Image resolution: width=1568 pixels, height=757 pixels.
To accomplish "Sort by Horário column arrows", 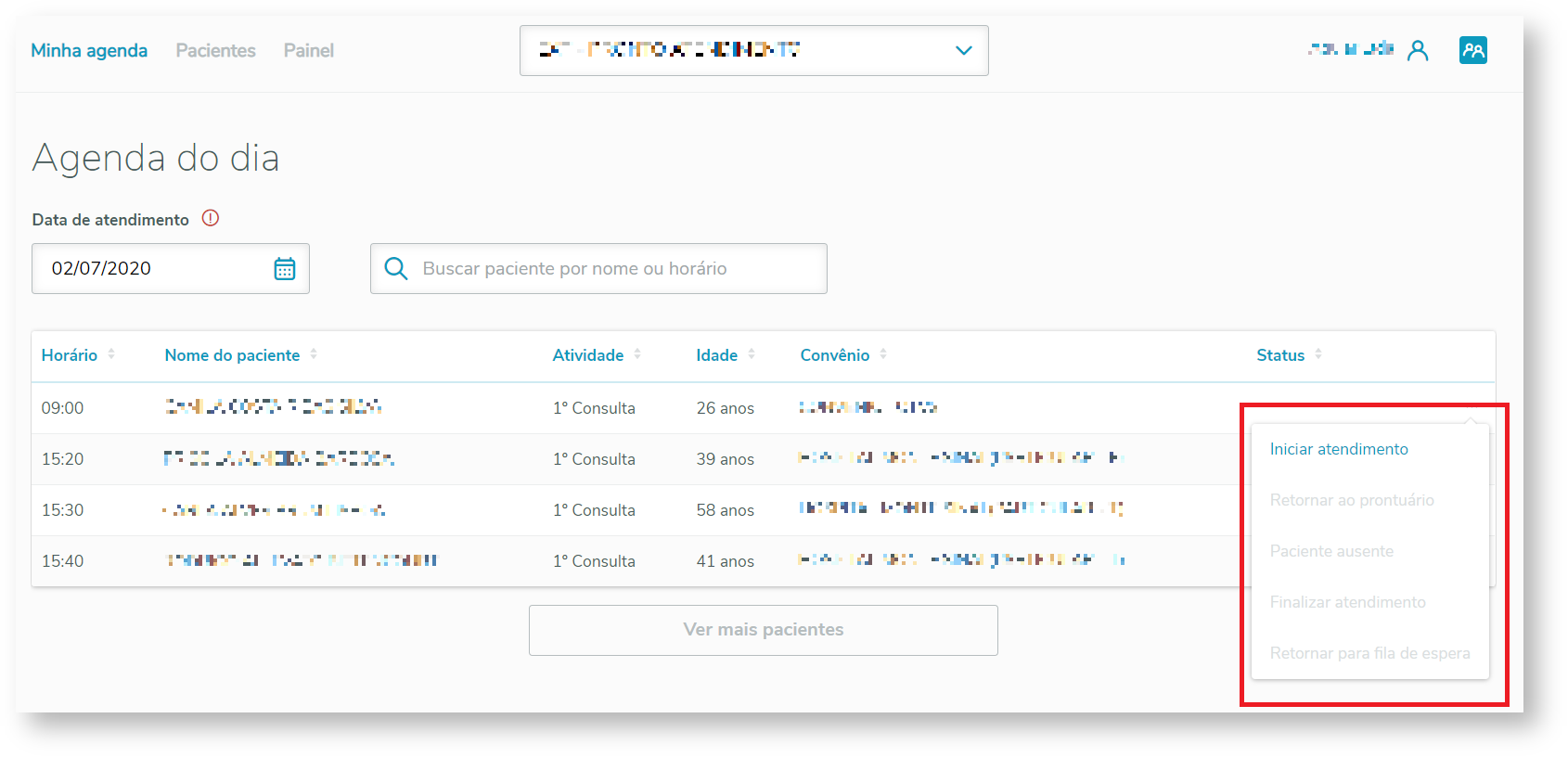I will tap(111, 354).
